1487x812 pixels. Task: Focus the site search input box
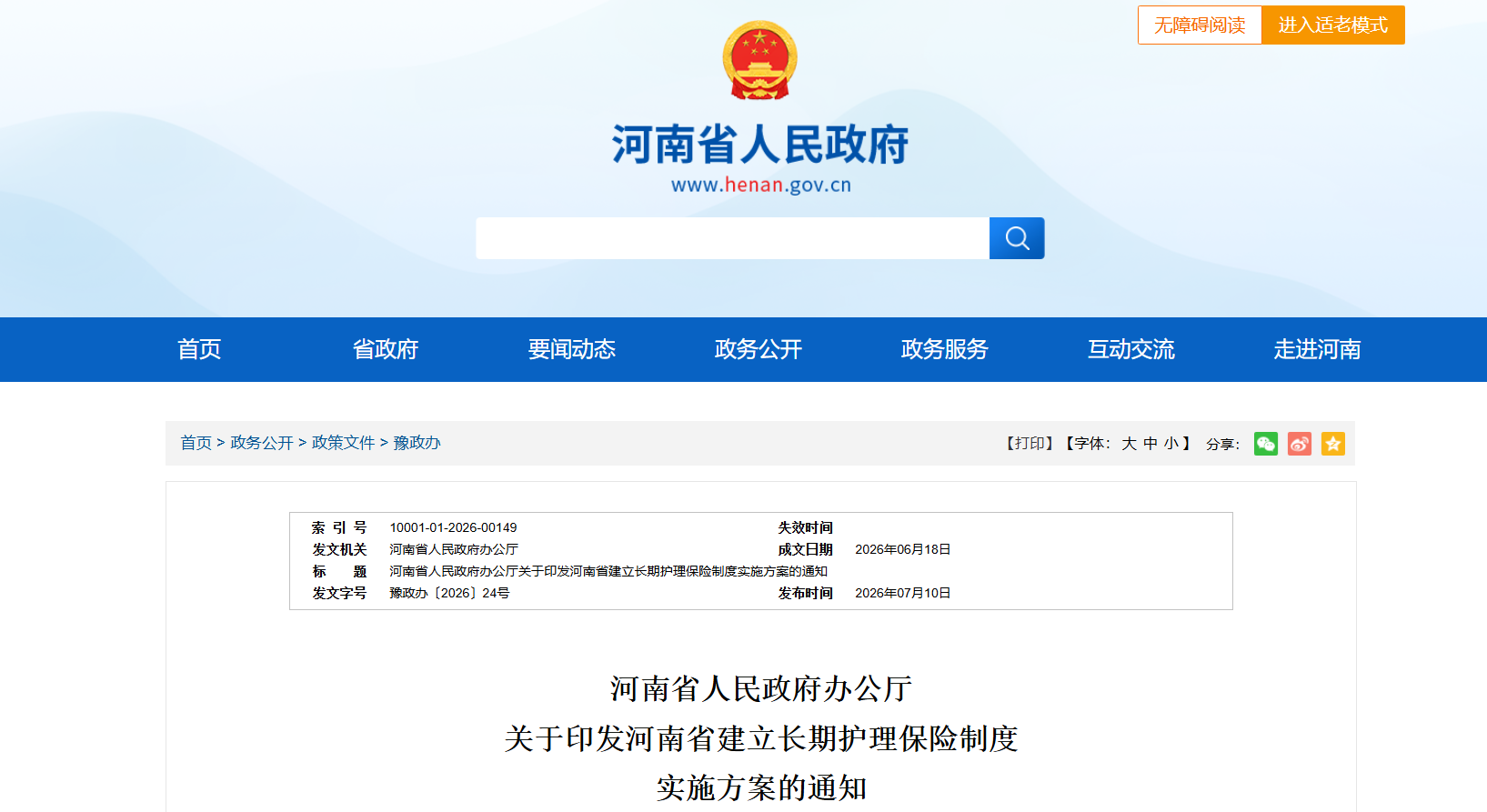[x=732, y=238]
